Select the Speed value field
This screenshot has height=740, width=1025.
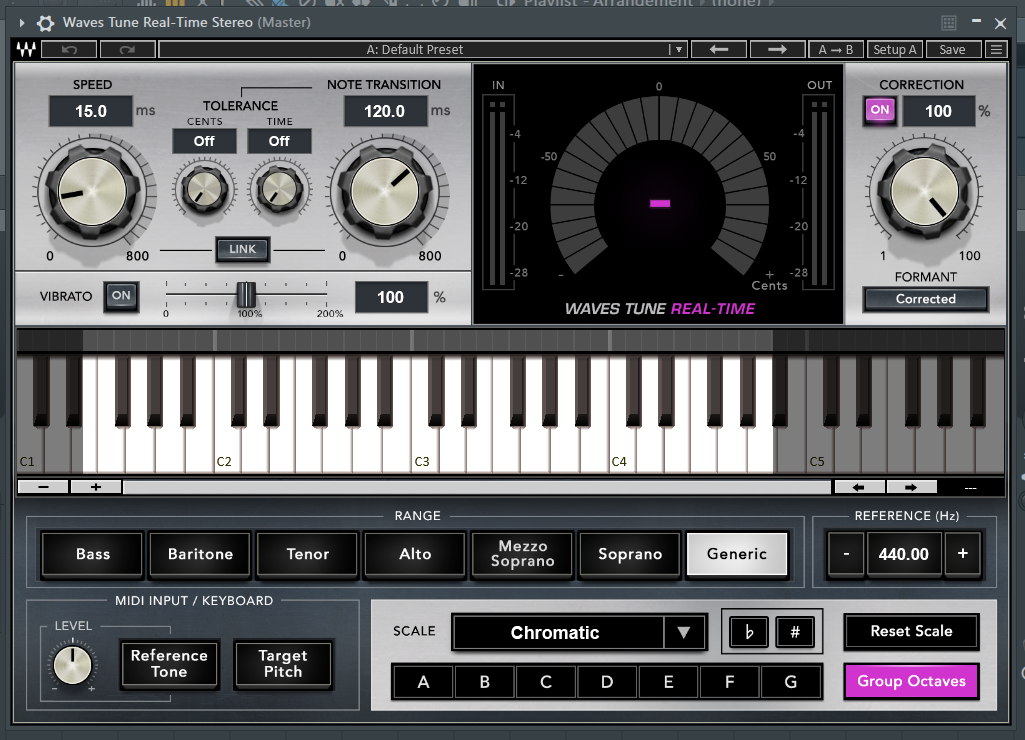[91, 111]
